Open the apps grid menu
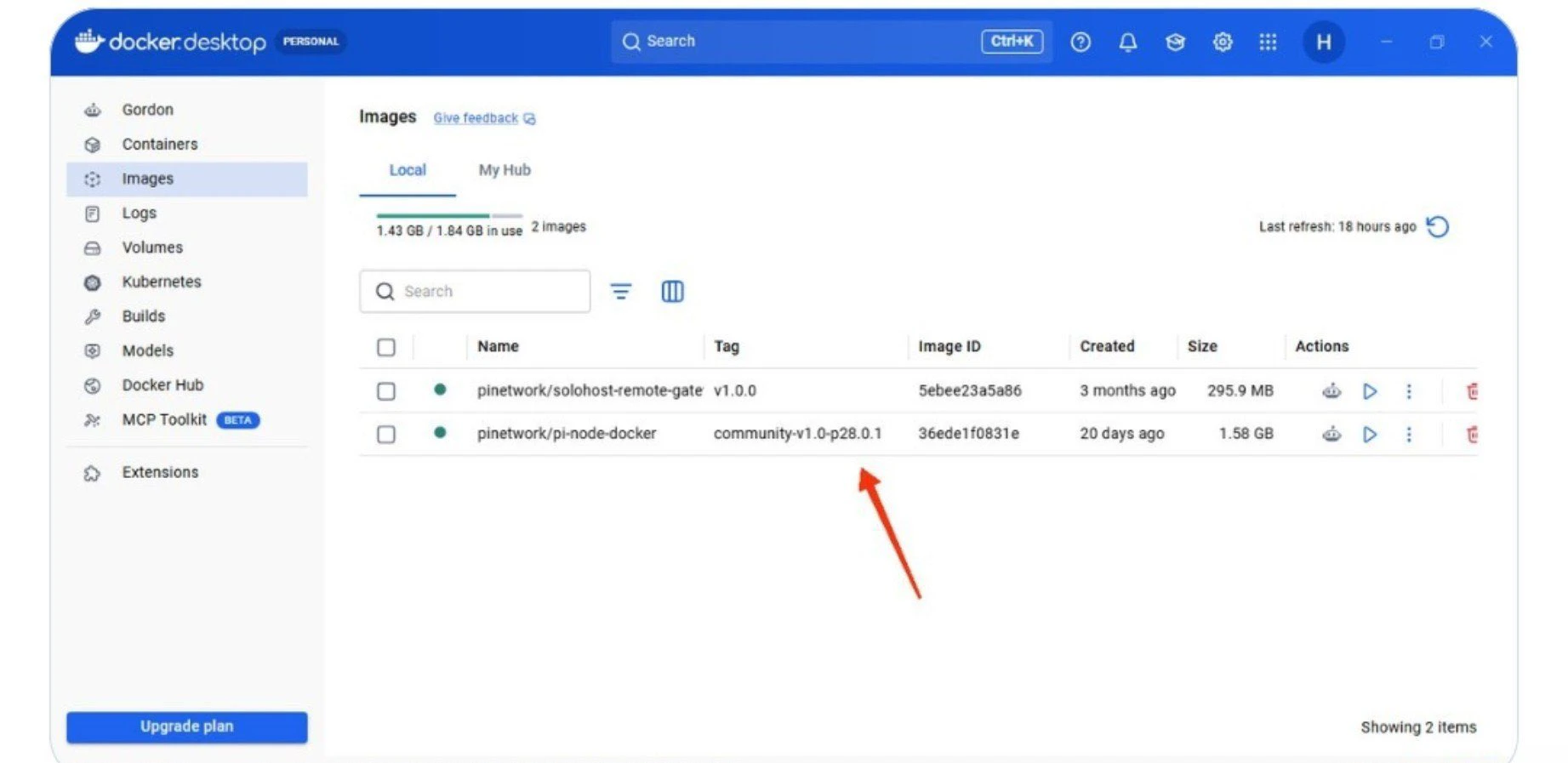 (x=1268, y=42)
